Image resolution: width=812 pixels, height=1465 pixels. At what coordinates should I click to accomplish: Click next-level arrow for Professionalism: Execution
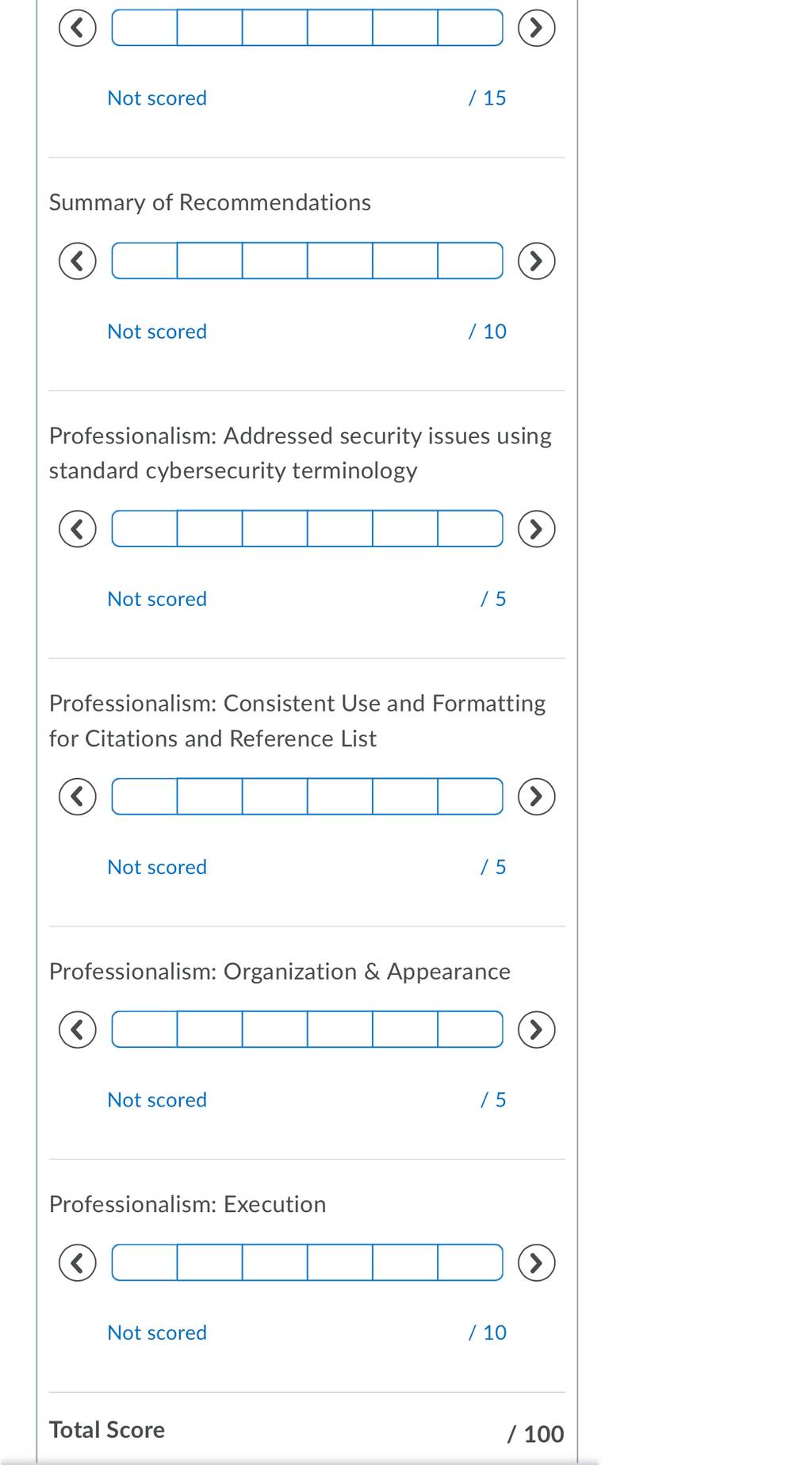[537, 1263]
